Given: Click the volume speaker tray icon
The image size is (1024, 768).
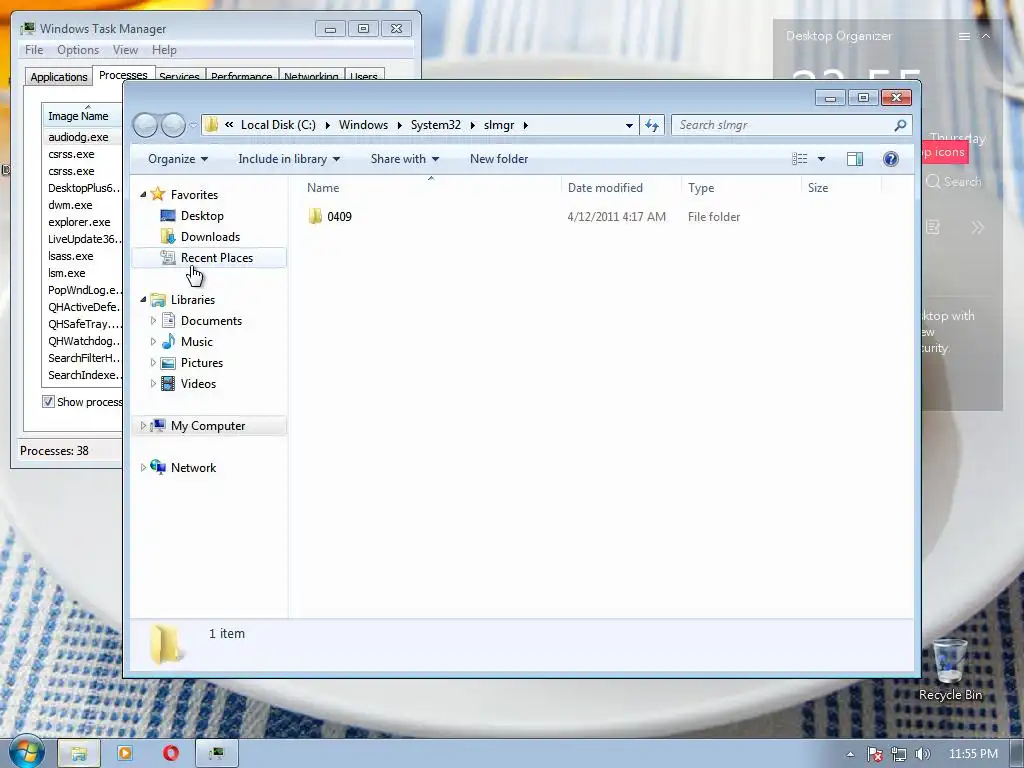Looking at the screenshot, I should (x=922, y=754).
